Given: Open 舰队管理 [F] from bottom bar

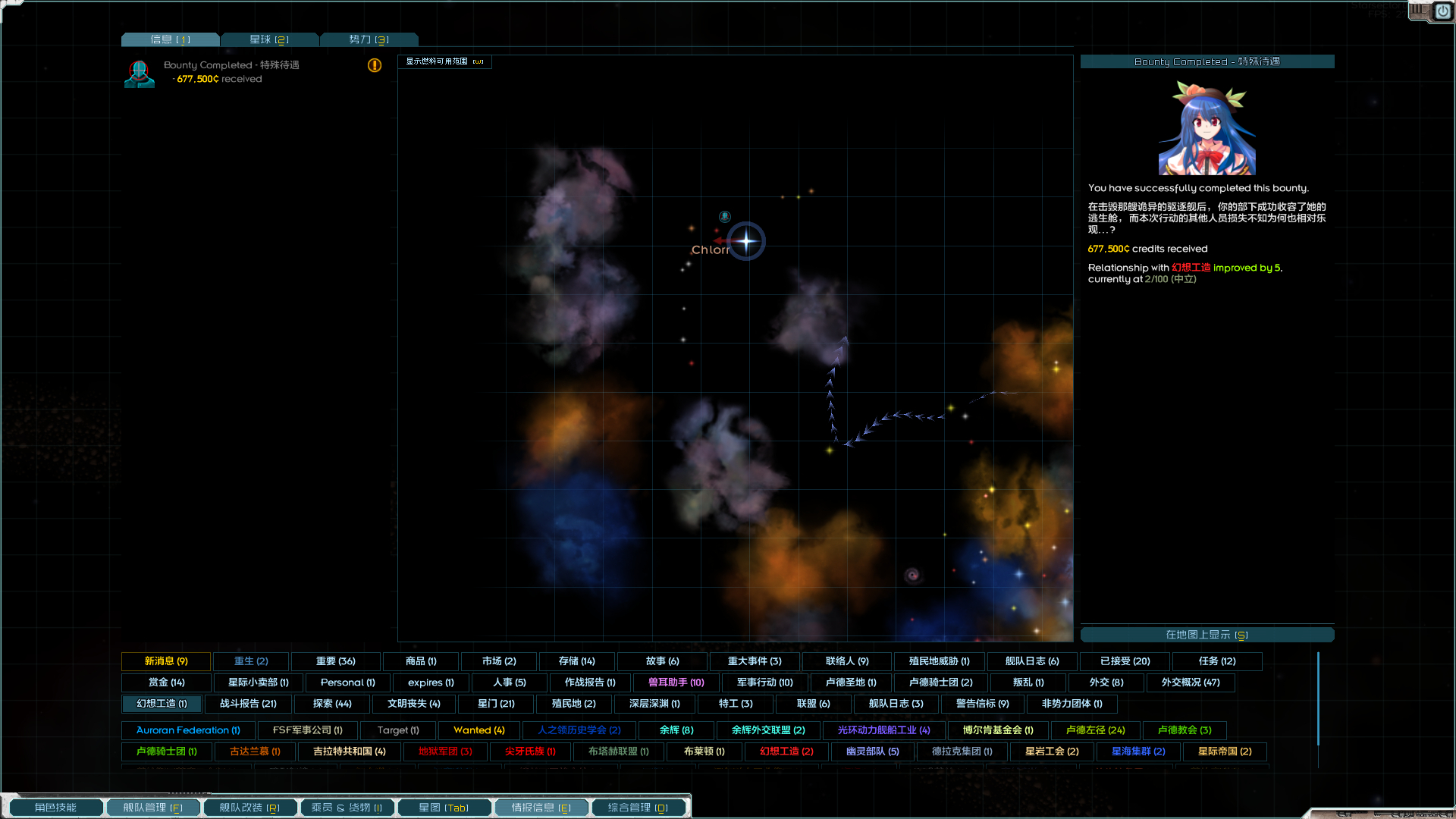Looking at the screenshot, I should click(152, 808).
